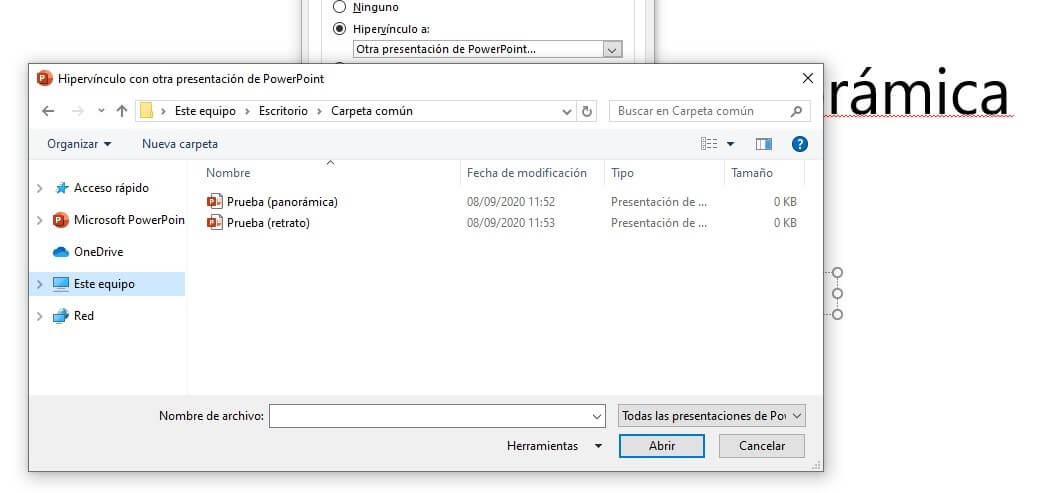The width and height of the screenshot is (1043, 493).
Task: Go forward using the right arrow button
Action: click(x=78, y=111)
